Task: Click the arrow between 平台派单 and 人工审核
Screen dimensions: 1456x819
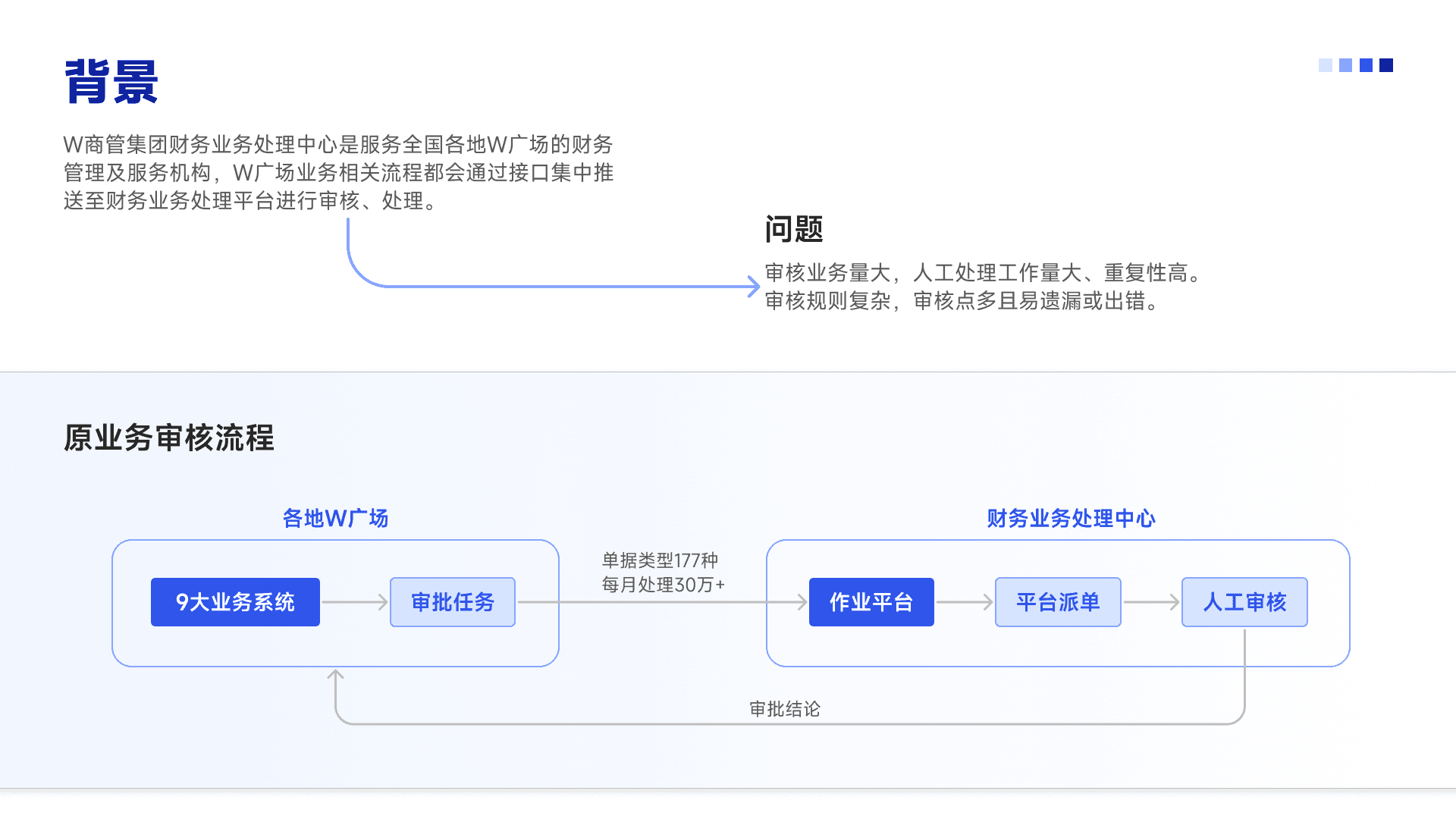Action: [x=1151, y=602]
